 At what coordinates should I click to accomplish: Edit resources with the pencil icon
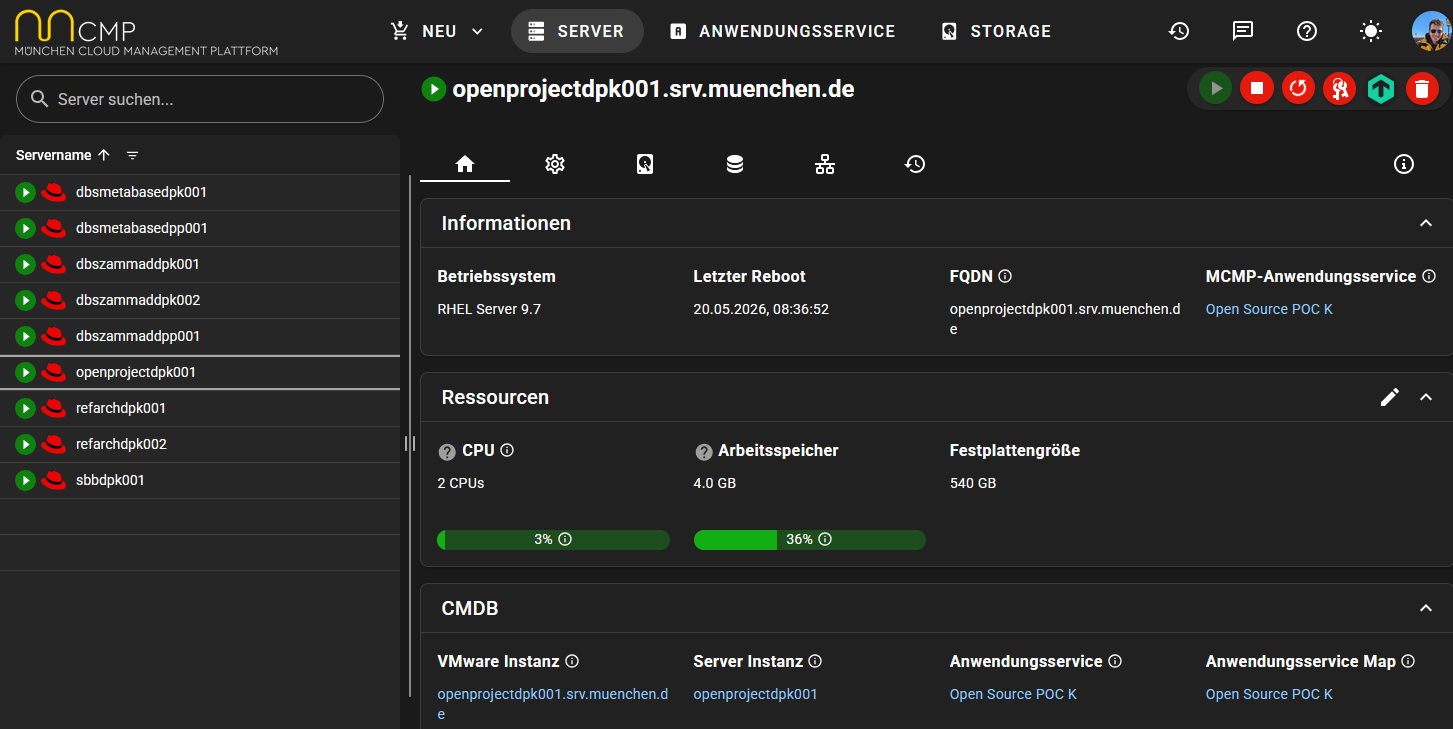1390,397
